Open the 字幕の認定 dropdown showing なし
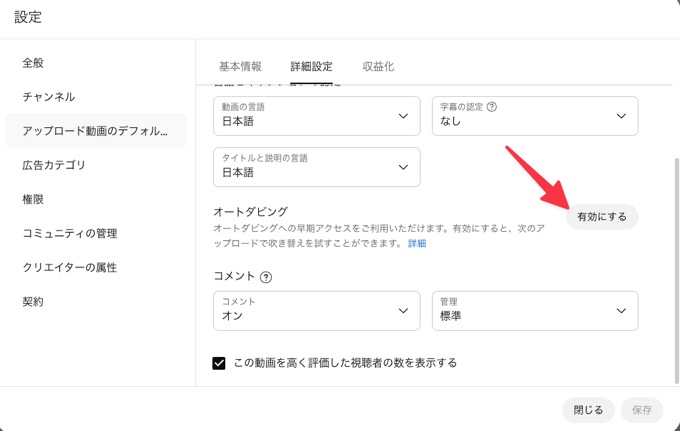 pos(535,116)
